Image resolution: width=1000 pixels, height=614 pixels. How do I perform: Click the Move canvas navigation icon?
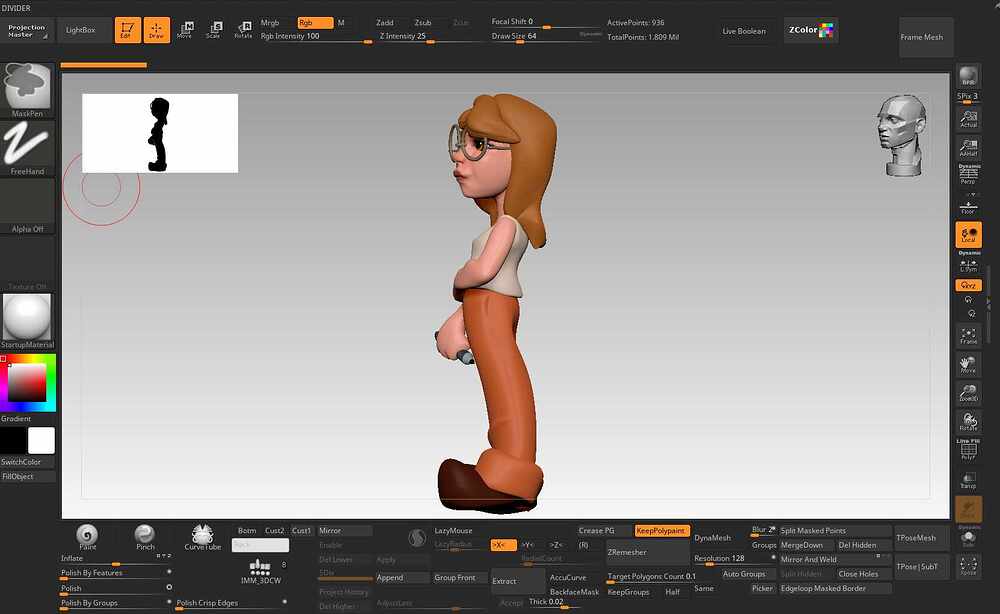click(x=968, y=365)
